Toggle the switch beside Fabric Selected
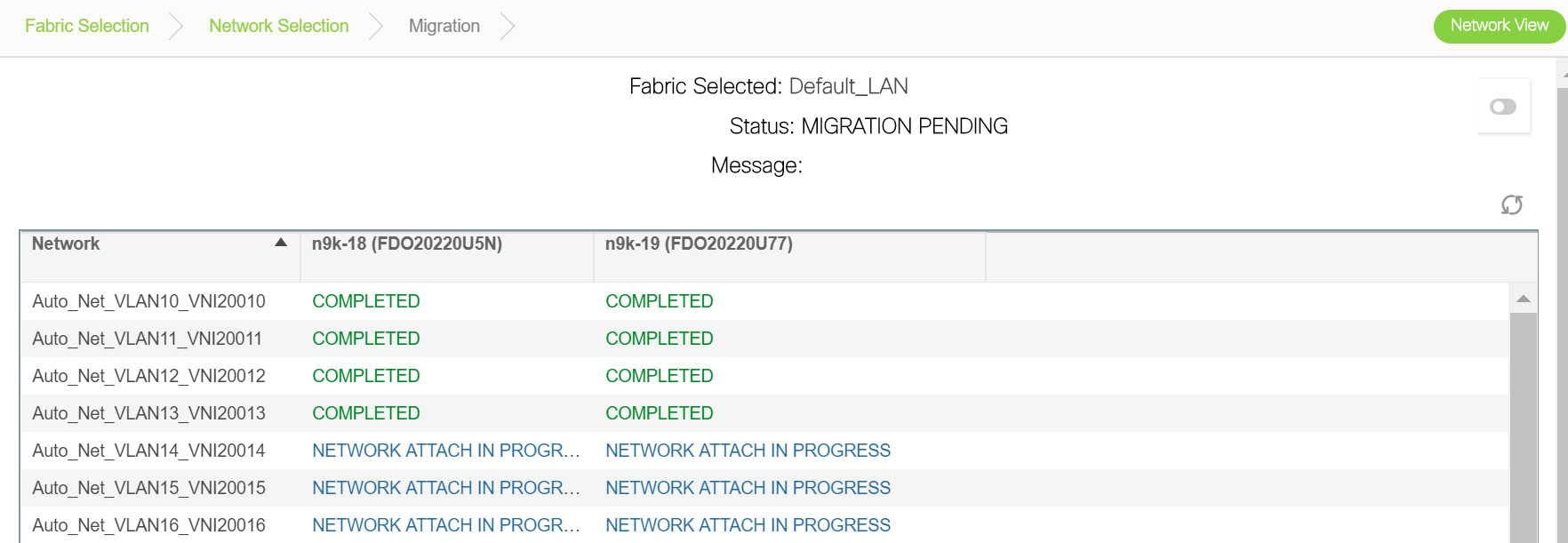Screen dimensions: 1568x543 (1503, 107)
